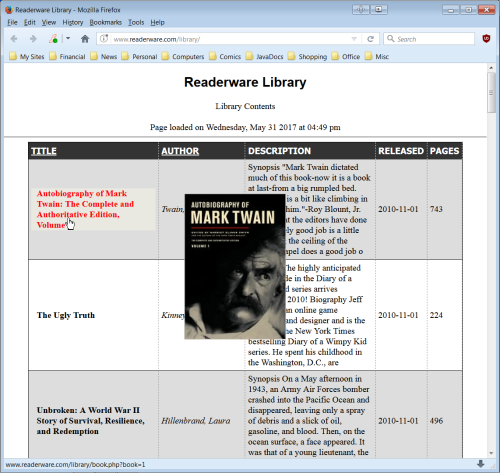Open the dropdown arrow next to the home button
This screenshot has width=500, height=473.
(68, 39)
